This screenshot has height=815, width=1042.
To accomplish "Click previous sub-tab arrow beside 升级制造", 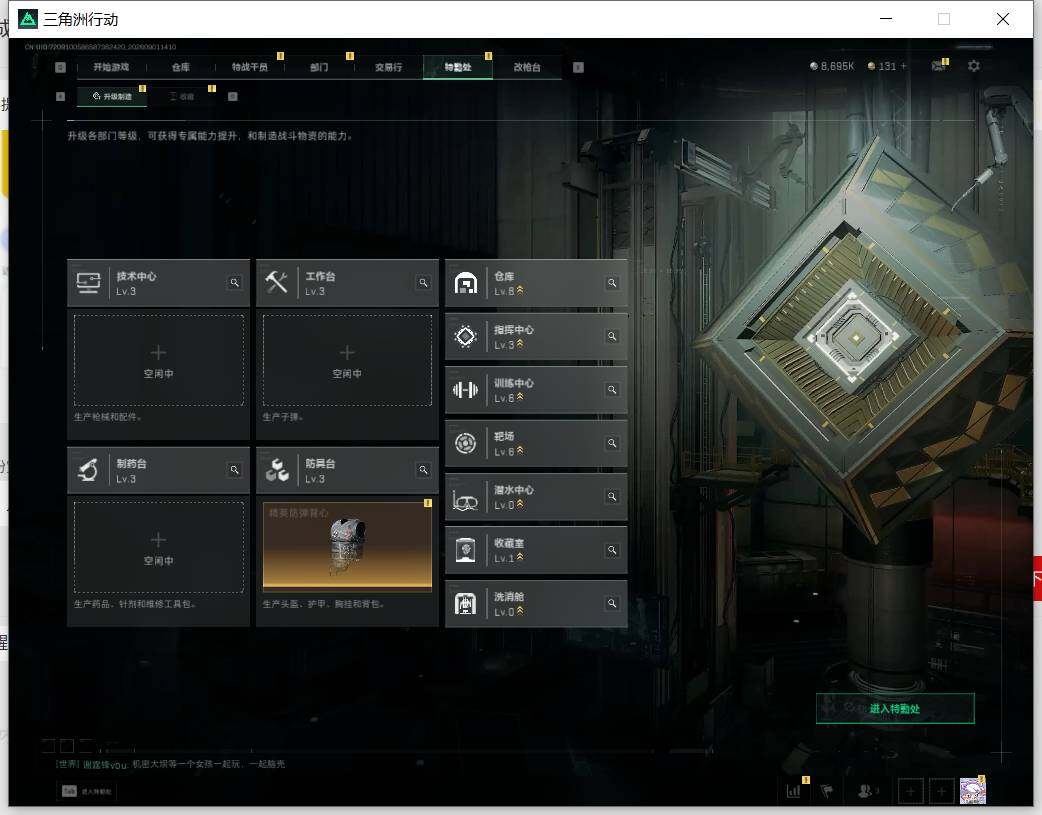I will click(60, 96).
